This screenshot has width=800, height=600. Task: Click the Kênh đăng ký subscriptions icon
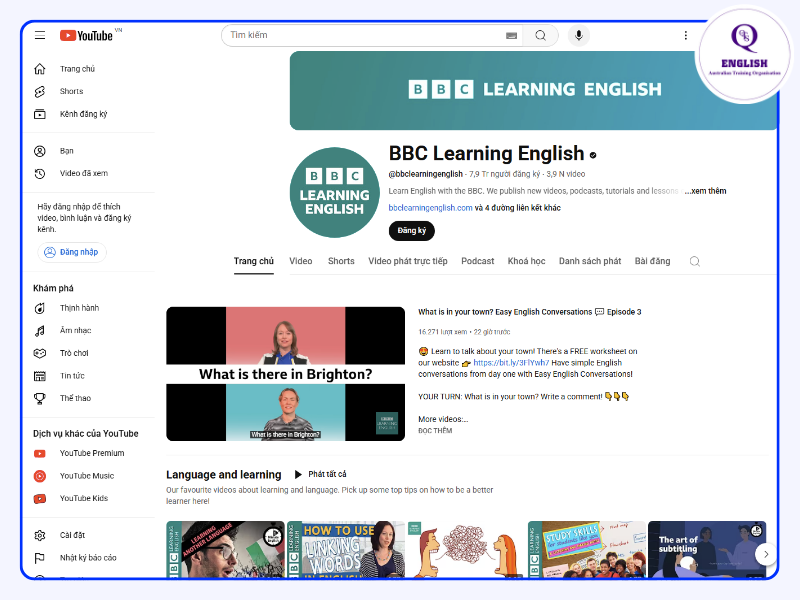click(40, 114)
